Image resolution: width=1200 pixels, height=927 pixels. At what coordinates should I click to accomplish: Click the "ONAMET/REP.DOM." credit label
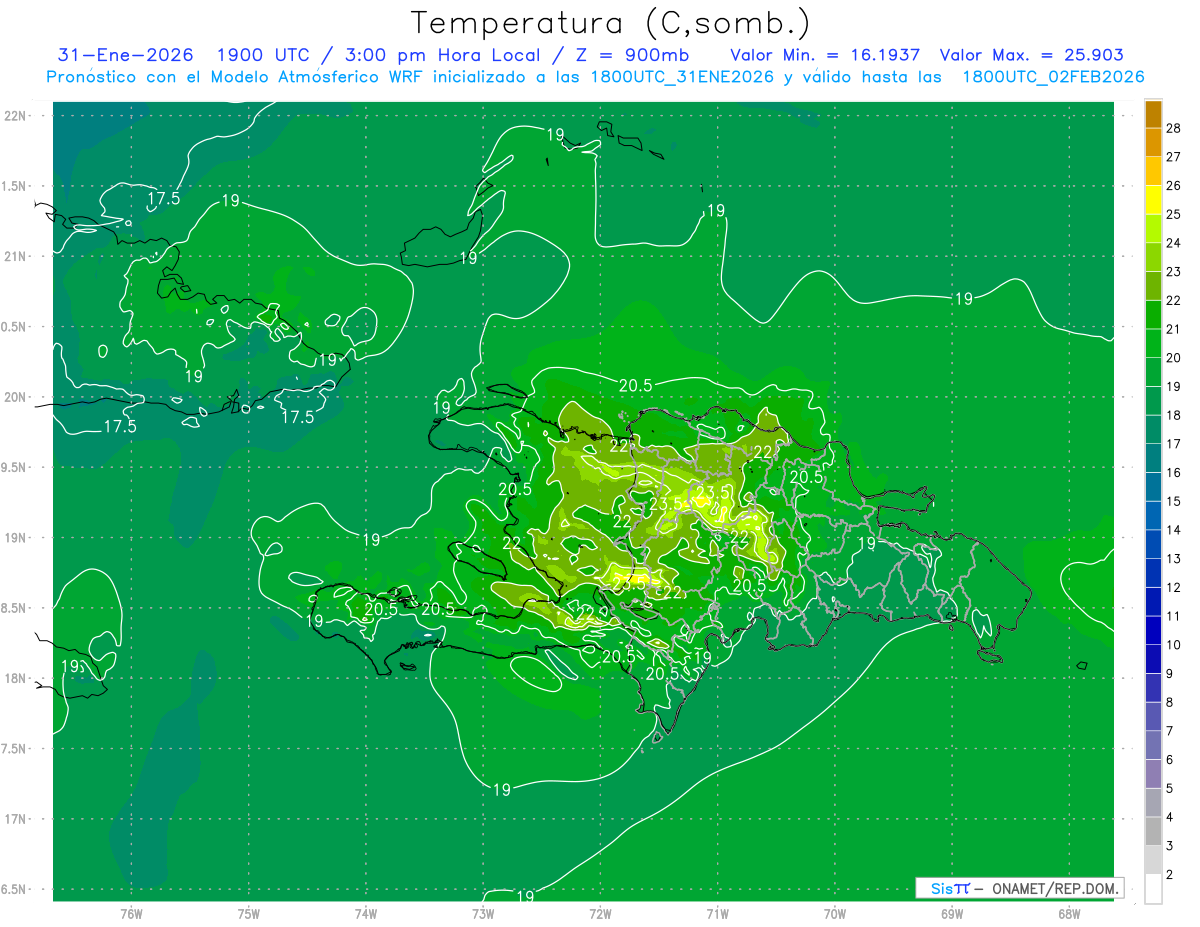pyautogui.click(x=1056, y=888)
